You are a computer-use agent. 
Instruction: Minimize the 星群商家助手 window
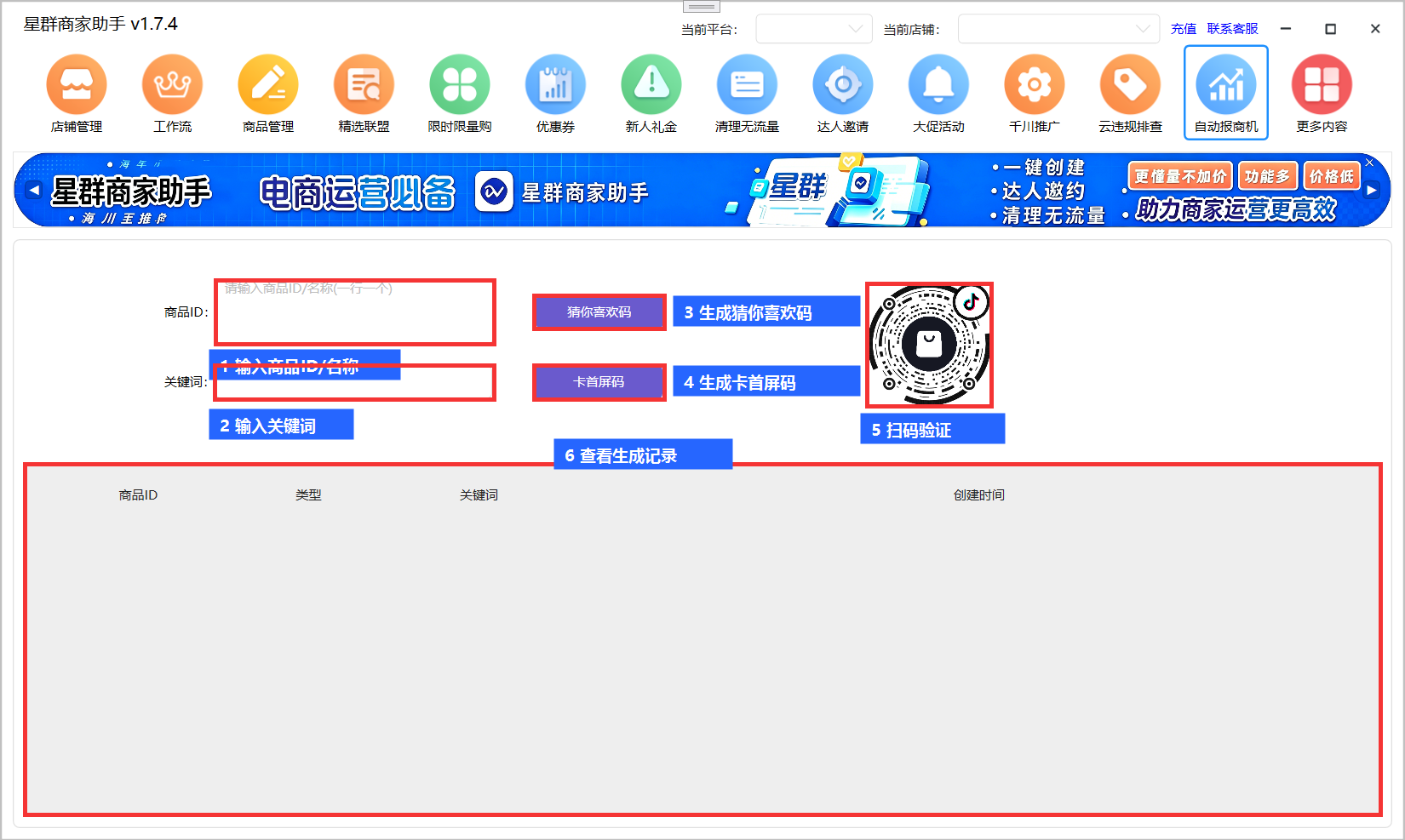coord(1286,29)
